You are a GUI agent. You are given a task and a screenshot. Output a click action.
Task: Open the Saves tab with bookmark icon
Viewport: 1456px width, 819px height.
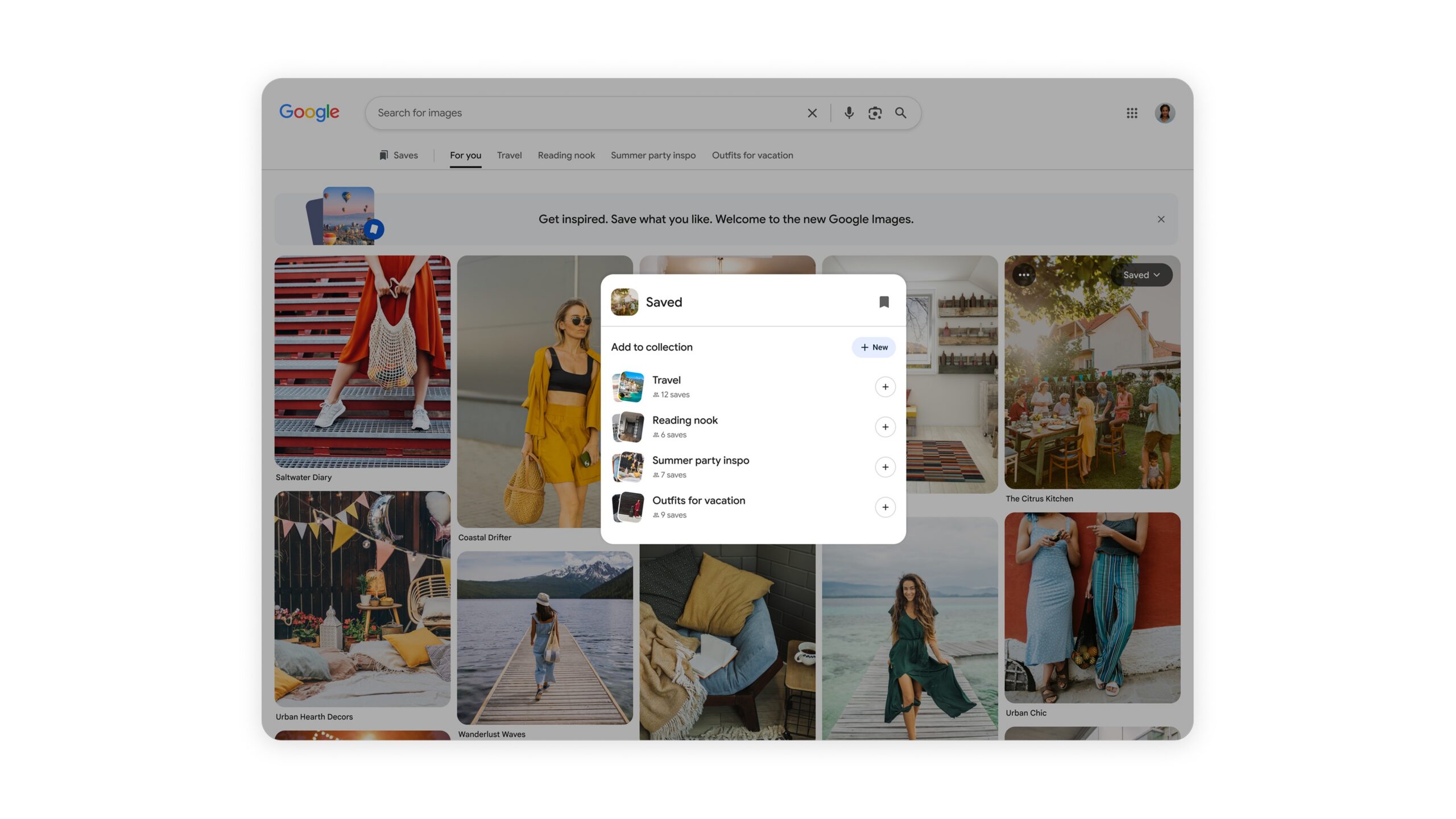tap(398, 155)
